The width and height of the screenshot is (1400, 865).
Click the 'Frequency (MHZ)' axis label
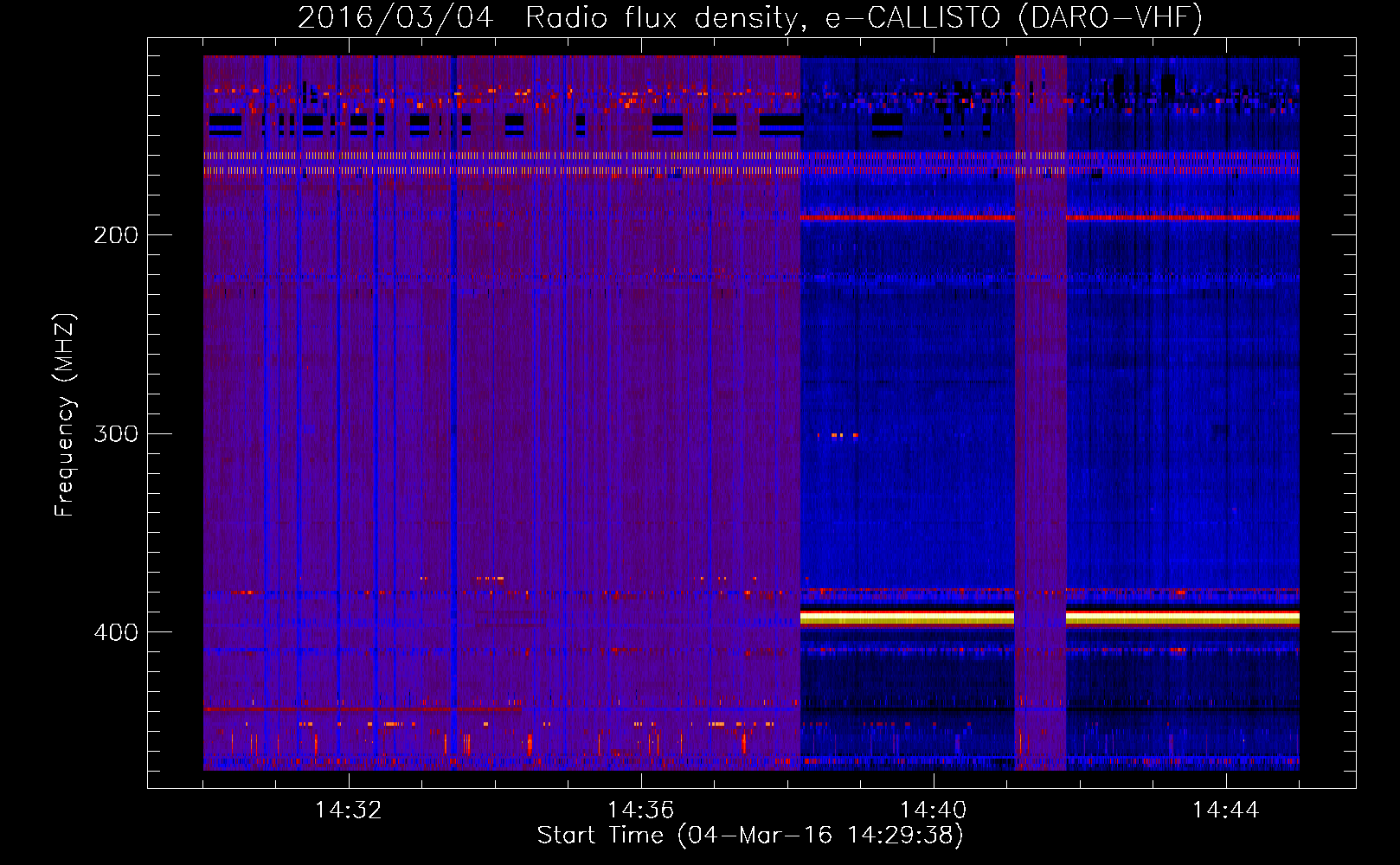pos(65,415)
